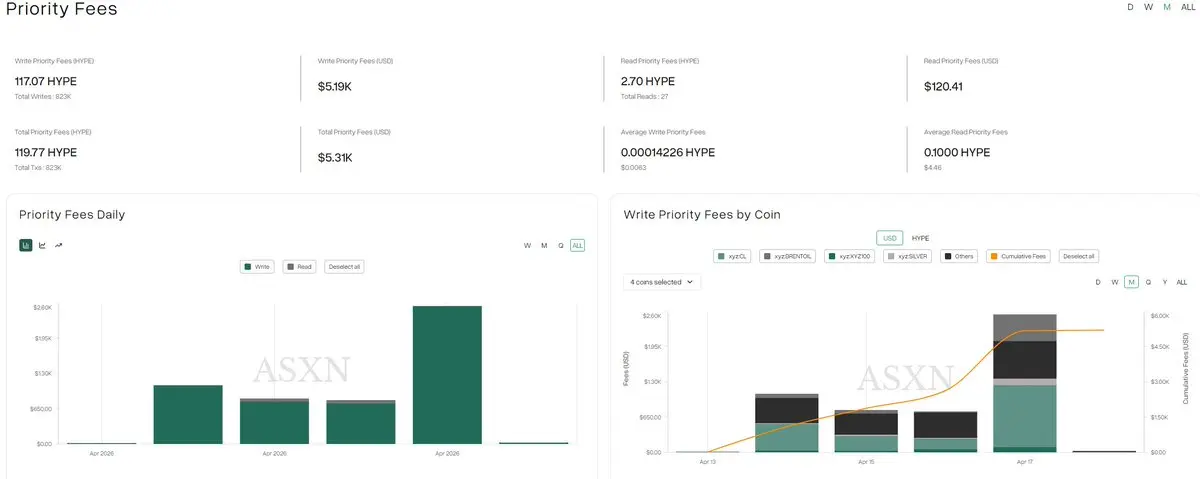
Task: Click the tallest green bar in daily chart
Action: [447, 374]
